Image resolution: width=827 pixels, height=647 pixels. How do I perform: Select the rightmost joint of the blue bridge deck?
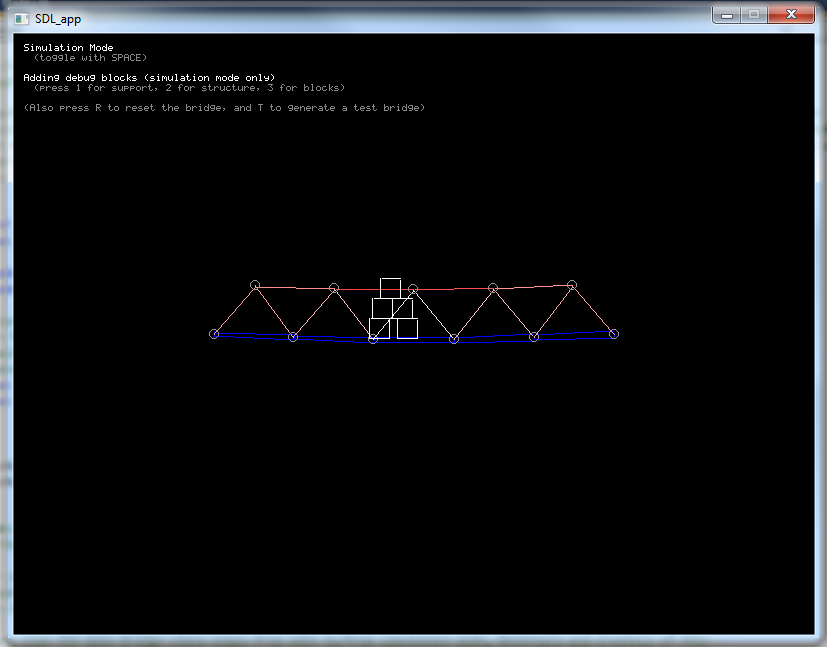[x=613, y=334]
